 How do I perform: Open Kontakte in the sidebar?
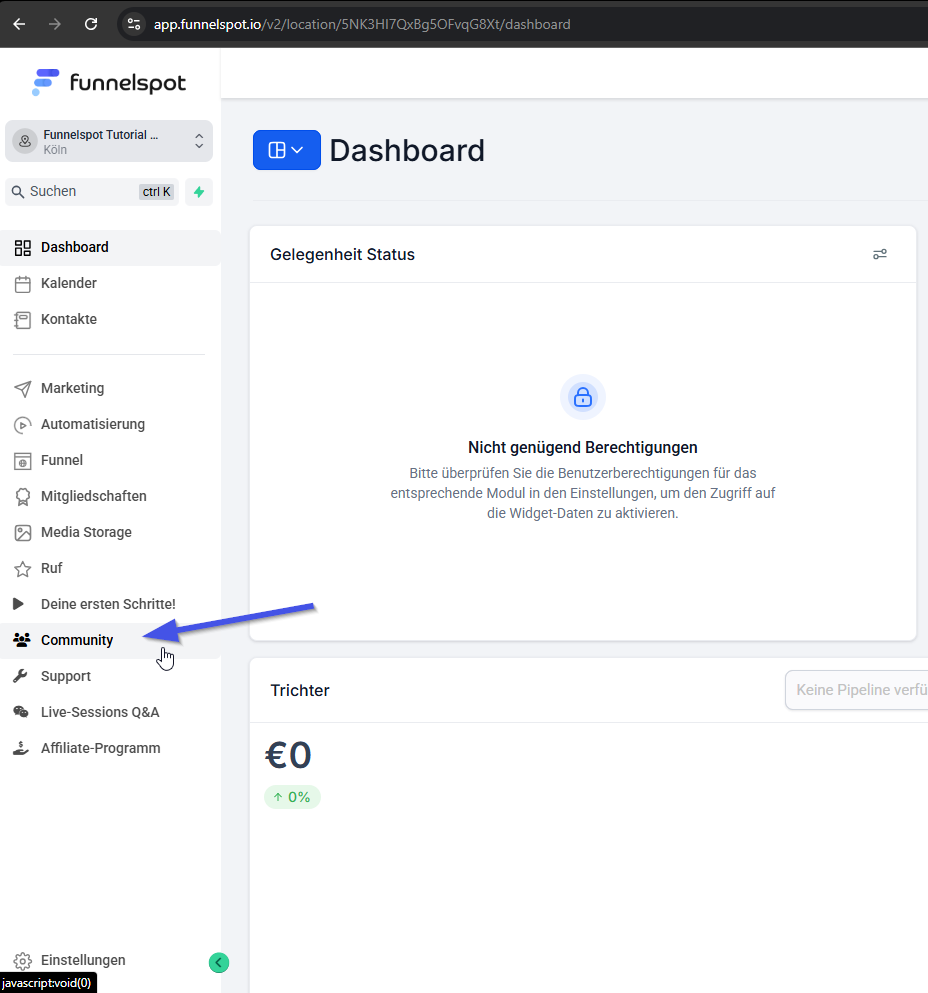tap(109, 319)
